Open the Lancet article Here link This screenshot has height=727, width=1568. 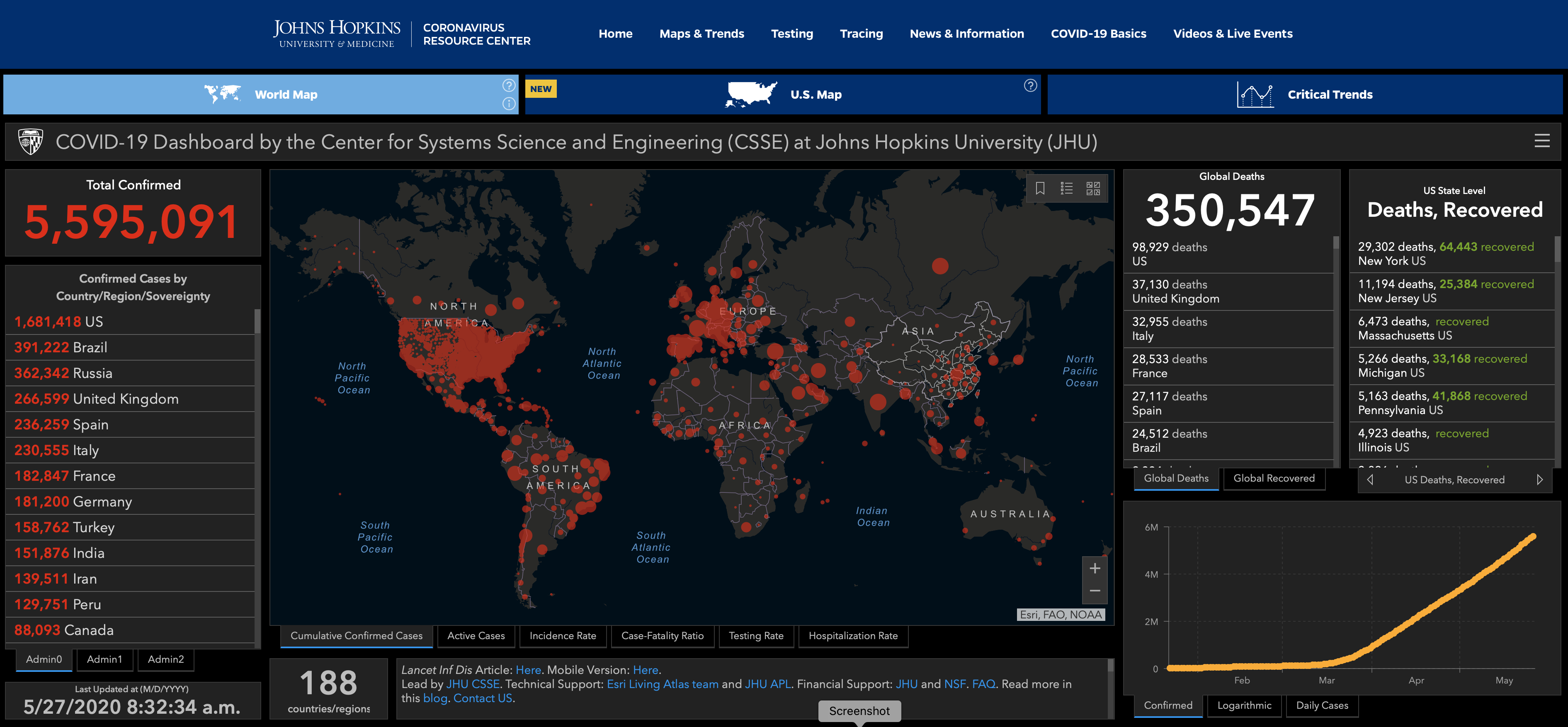(x=528, y=670)
